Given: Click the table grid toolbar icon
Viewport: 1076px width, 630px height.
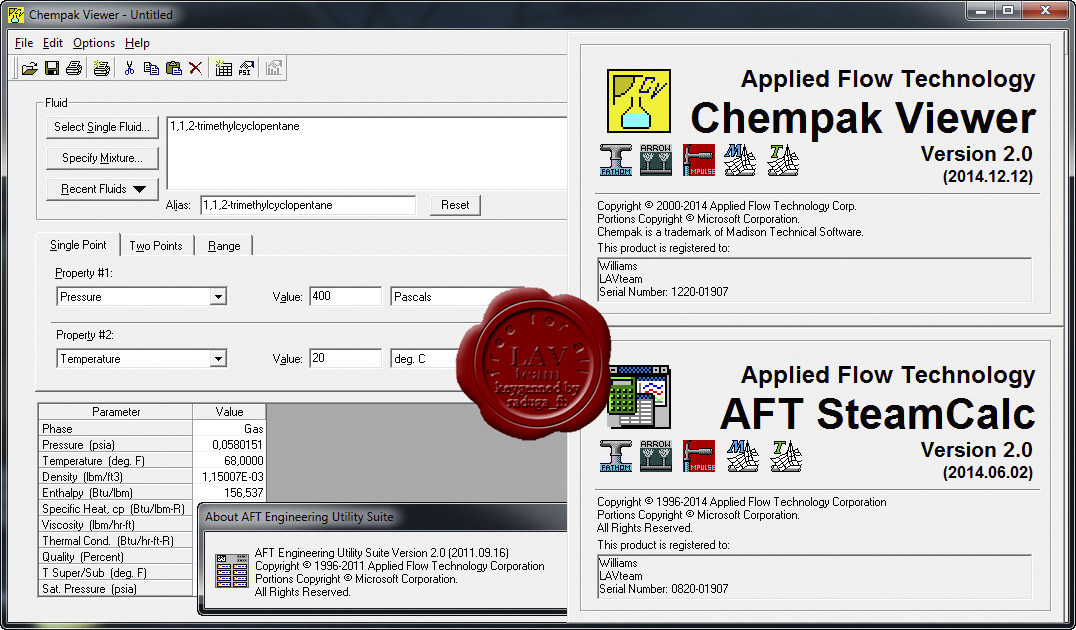Looking at the screenshot, I should click(x=223, y=68).
